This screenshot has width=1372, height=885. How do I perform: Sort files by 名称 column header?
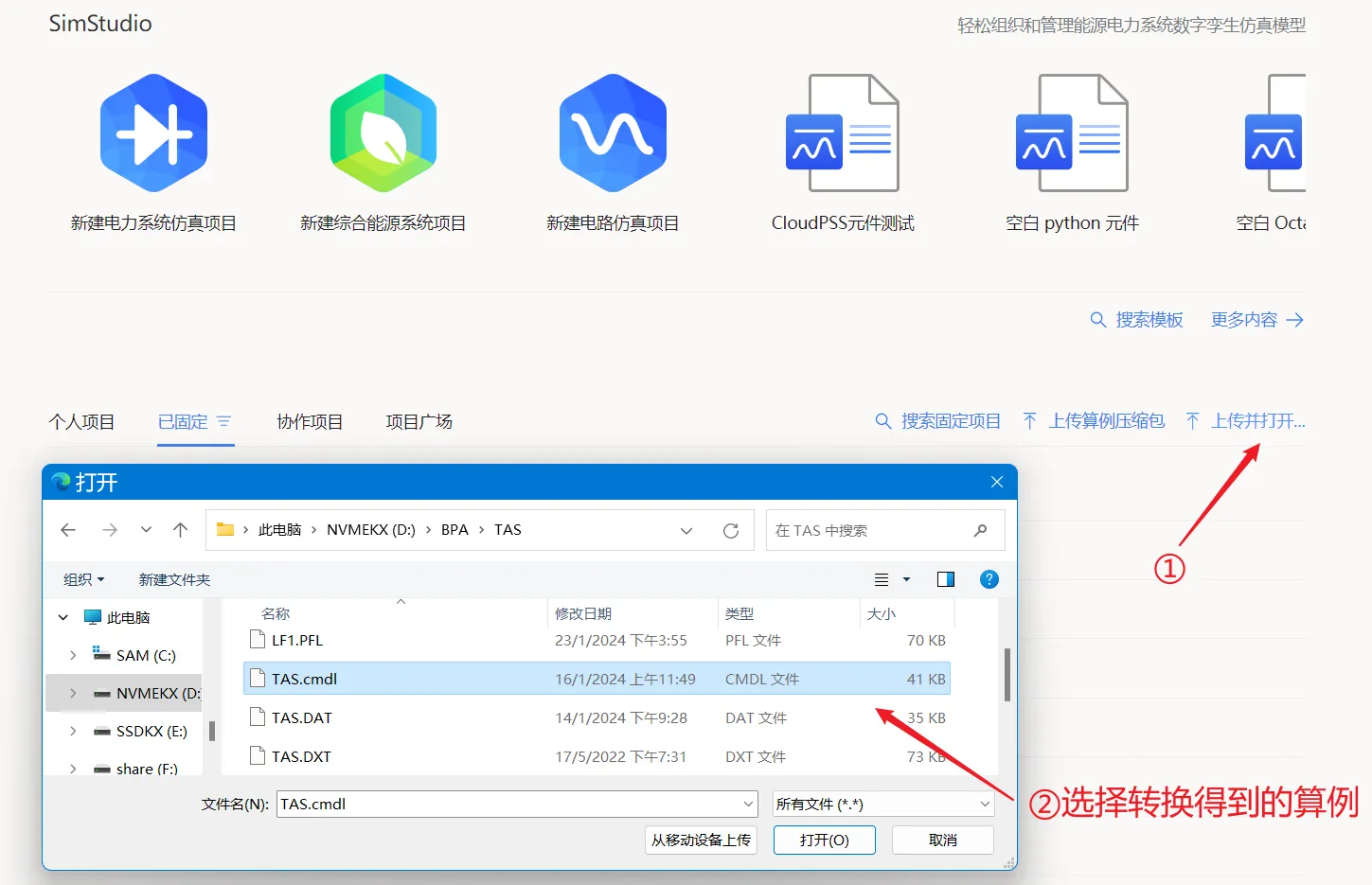coord(276,614)
